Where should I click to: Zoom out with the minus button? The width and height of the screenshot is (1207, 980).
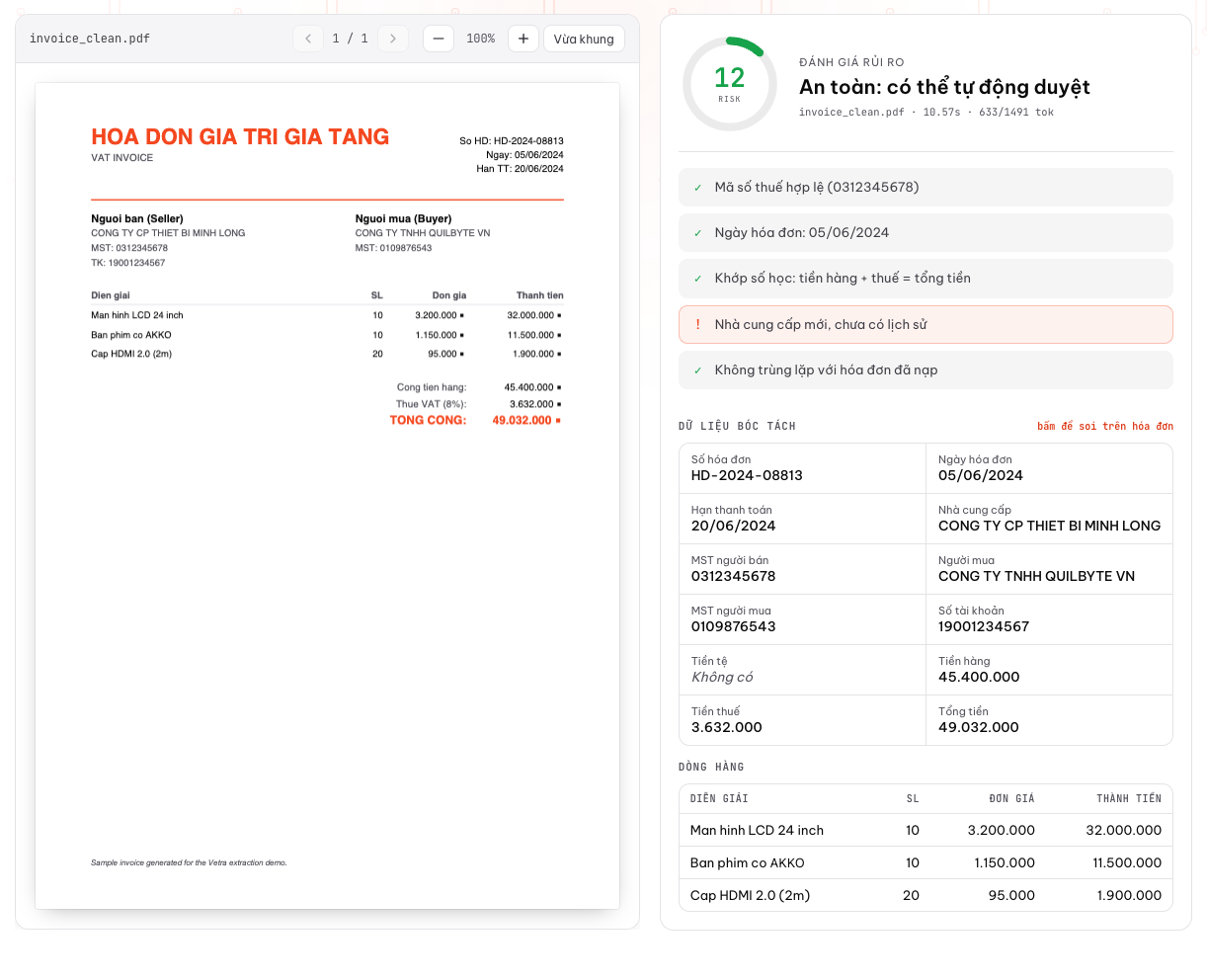coord(439,39)
